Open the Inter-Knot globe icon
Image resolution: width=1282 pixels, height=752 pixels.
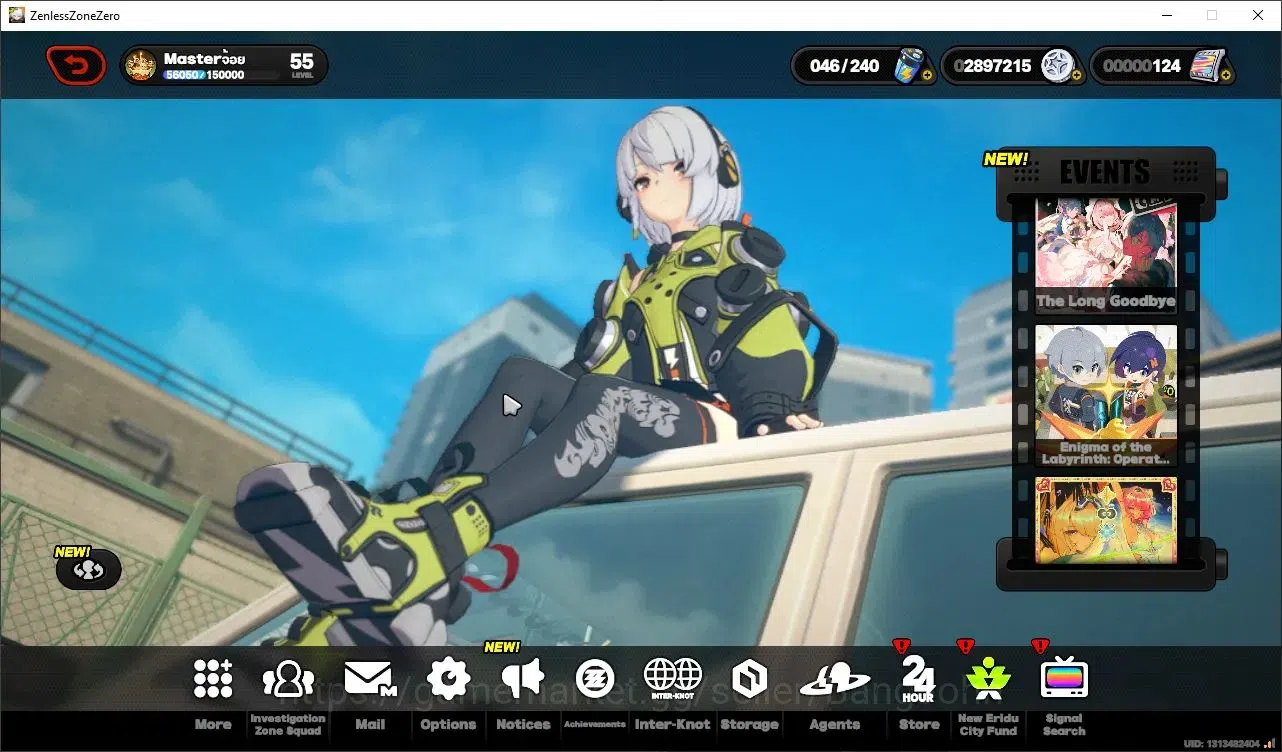(x=673, y=679)
